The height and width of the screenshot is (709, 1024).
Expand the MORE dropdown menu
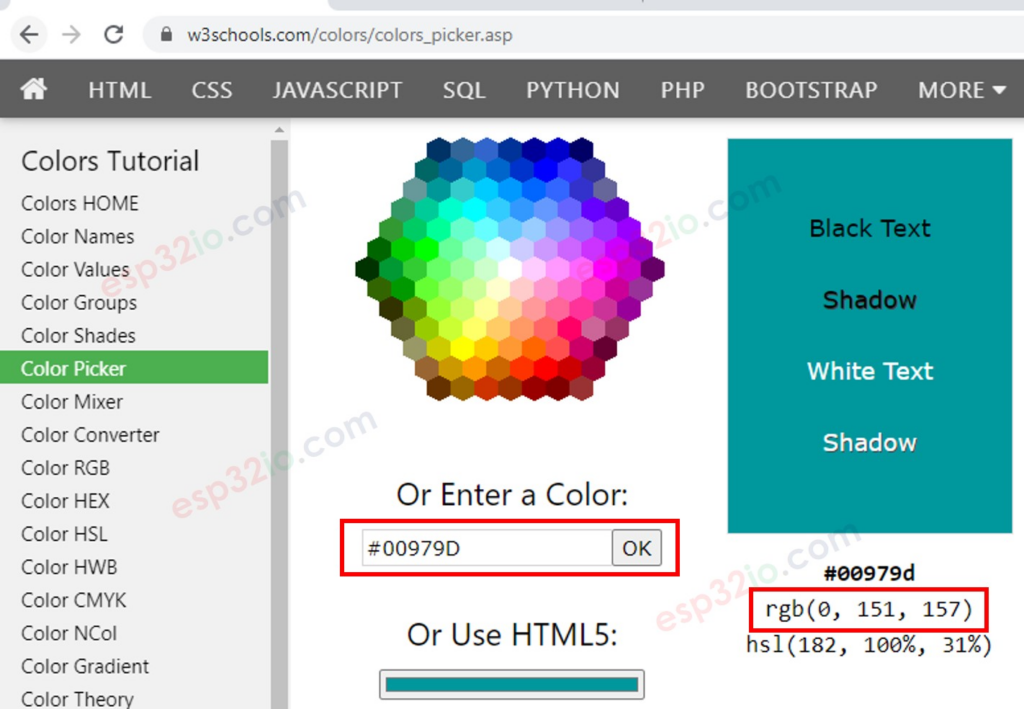pyautogui.click(x=961, y=89)
